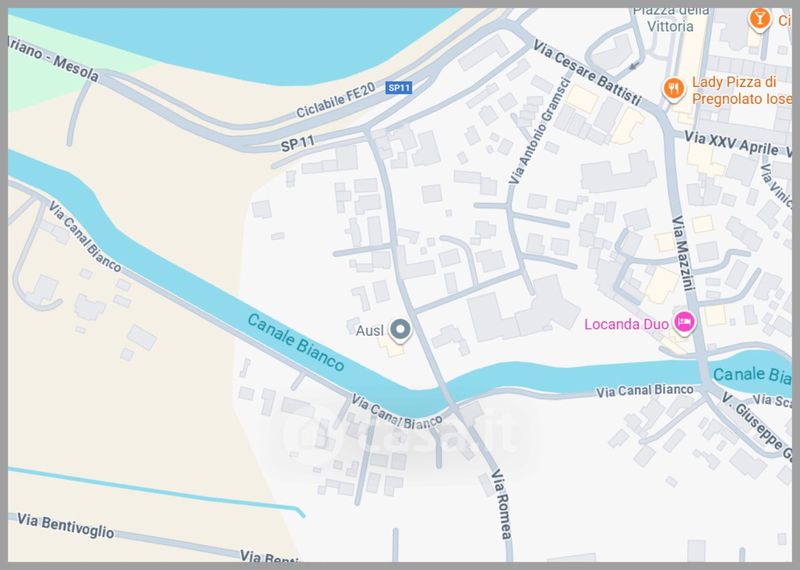The image size is (800, 570).
Task: Click the Canale Bianco water label at center
Action: click(x=296, y=342)
